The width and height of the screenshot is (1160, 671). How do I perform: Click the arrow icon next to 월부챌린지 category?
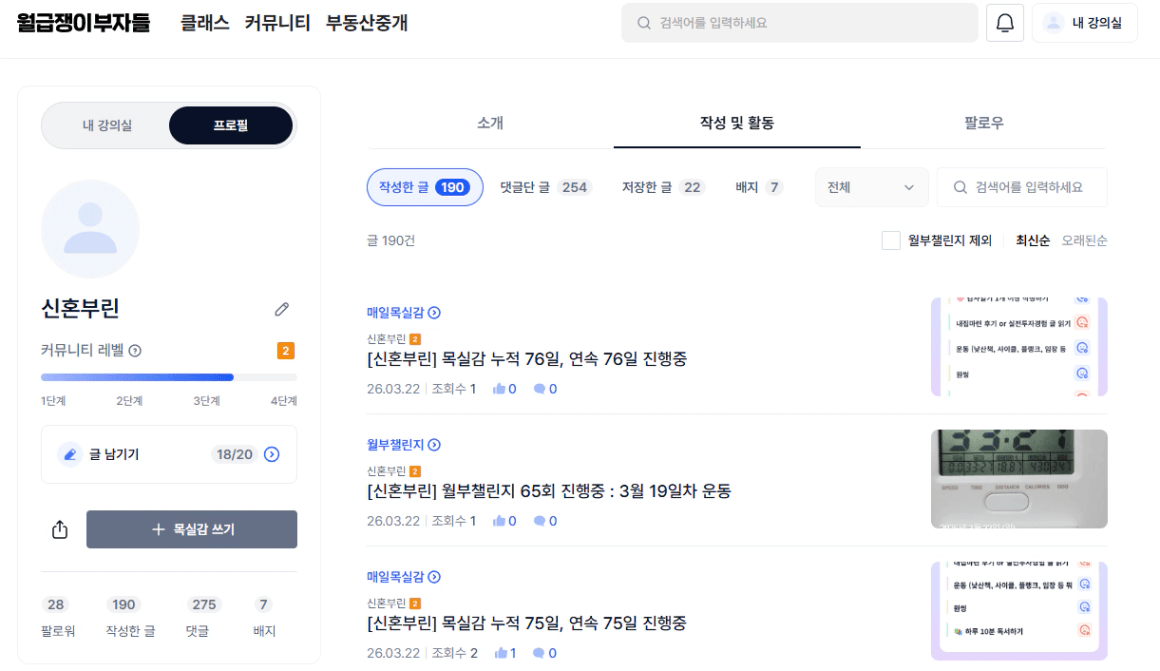[434, 445]
